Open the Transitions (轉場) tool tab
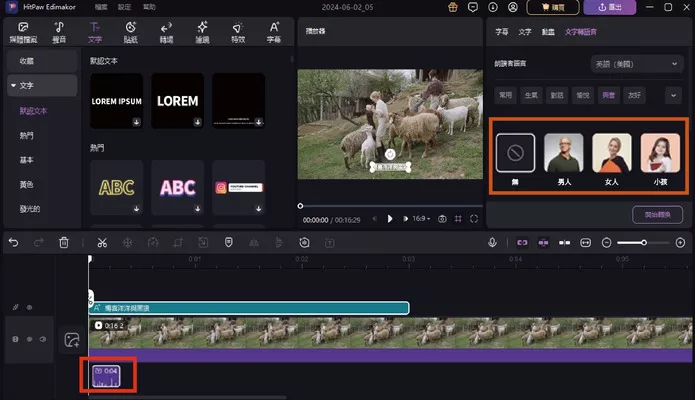 tap(166, 32)
